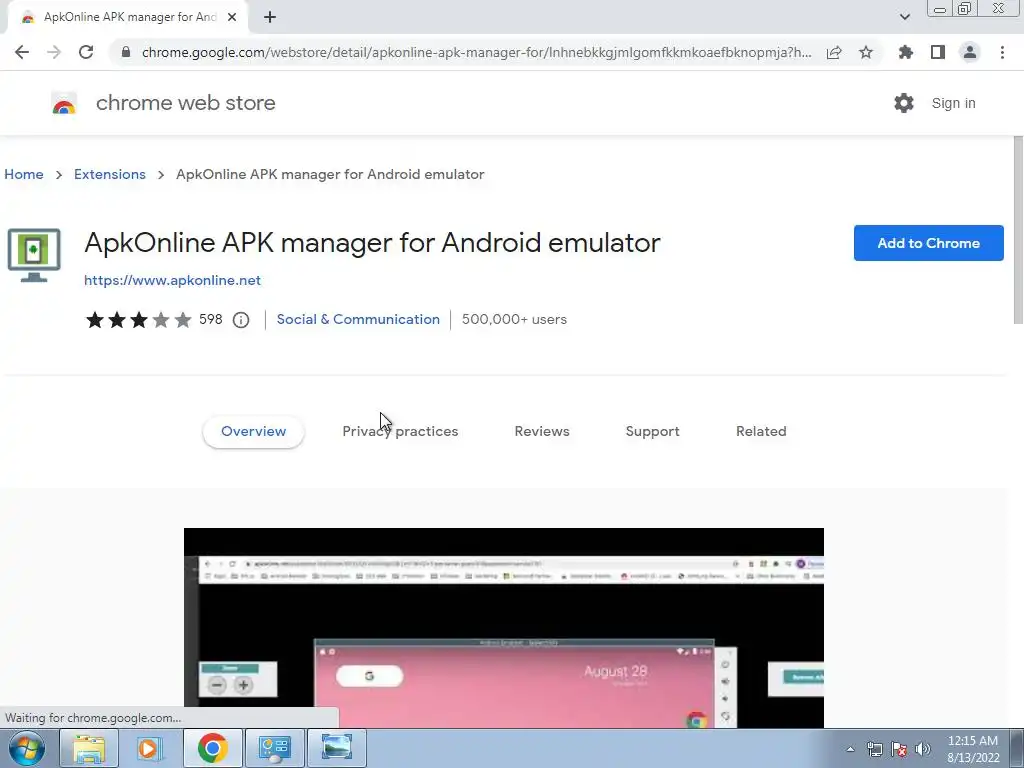Viewport: 1024px width, 768px height.
Task: Go to Home breadcrumb link
Action: [24, 174]
